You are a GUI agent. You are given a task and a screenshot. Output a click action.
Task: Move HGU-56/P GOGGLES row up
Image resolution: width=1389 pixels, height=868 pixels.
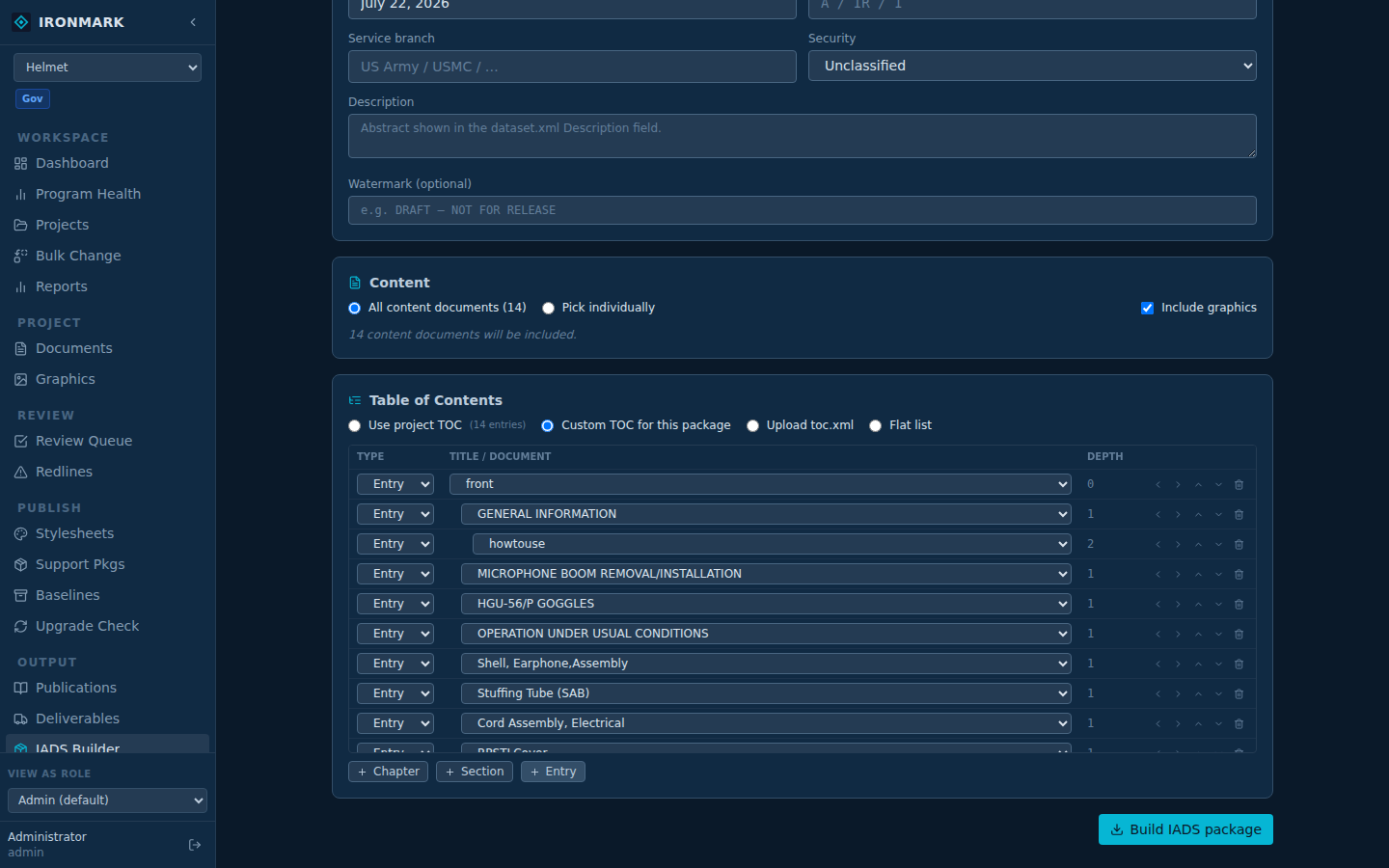(x=1198, y=605)
